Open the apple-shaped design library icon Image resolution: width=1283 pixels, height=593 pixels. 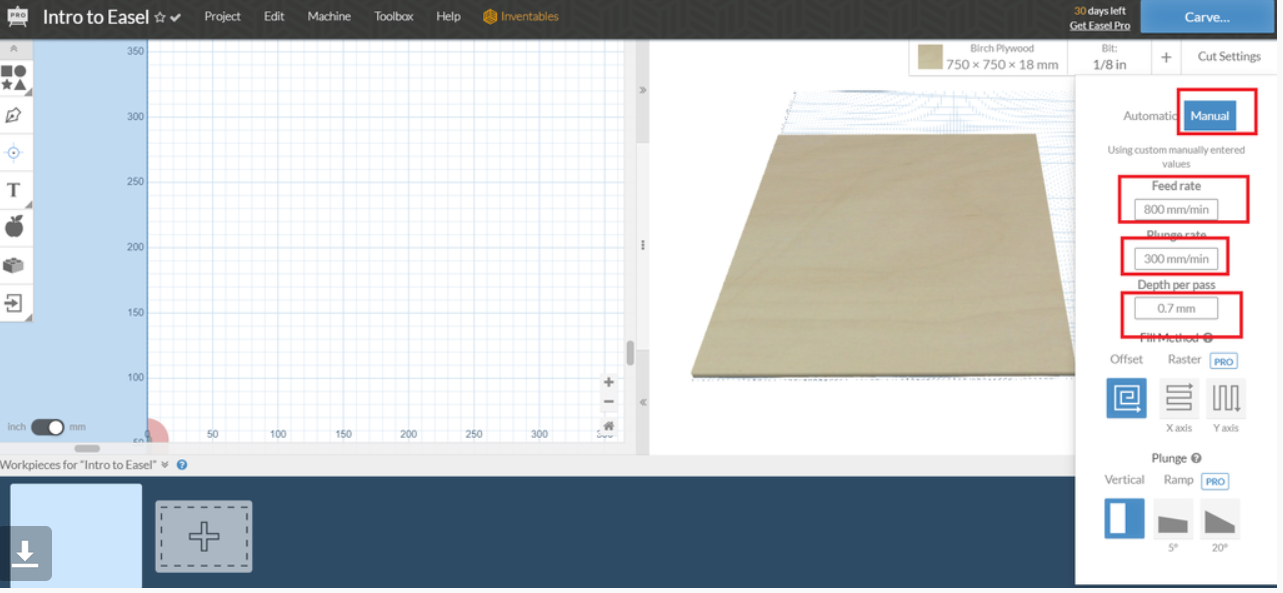(16, 227)
